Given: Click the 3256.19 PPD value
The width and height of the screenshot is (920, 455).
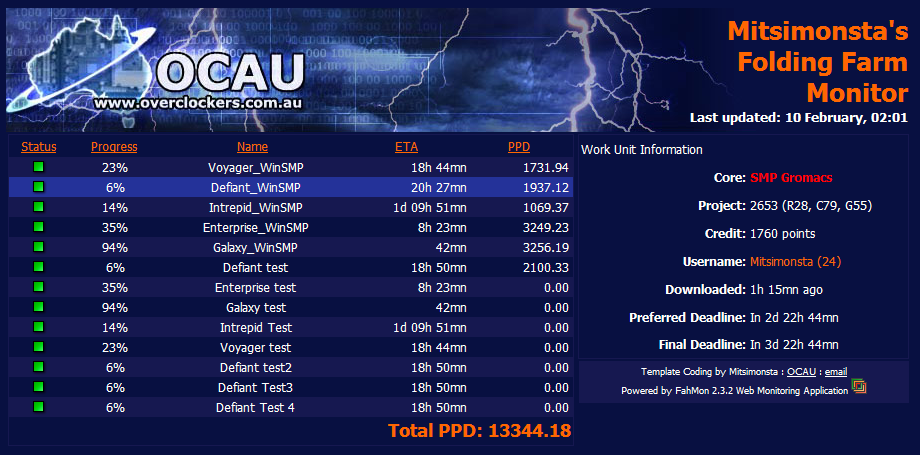Looking at the screenshot, I should (x=546, y=248).
